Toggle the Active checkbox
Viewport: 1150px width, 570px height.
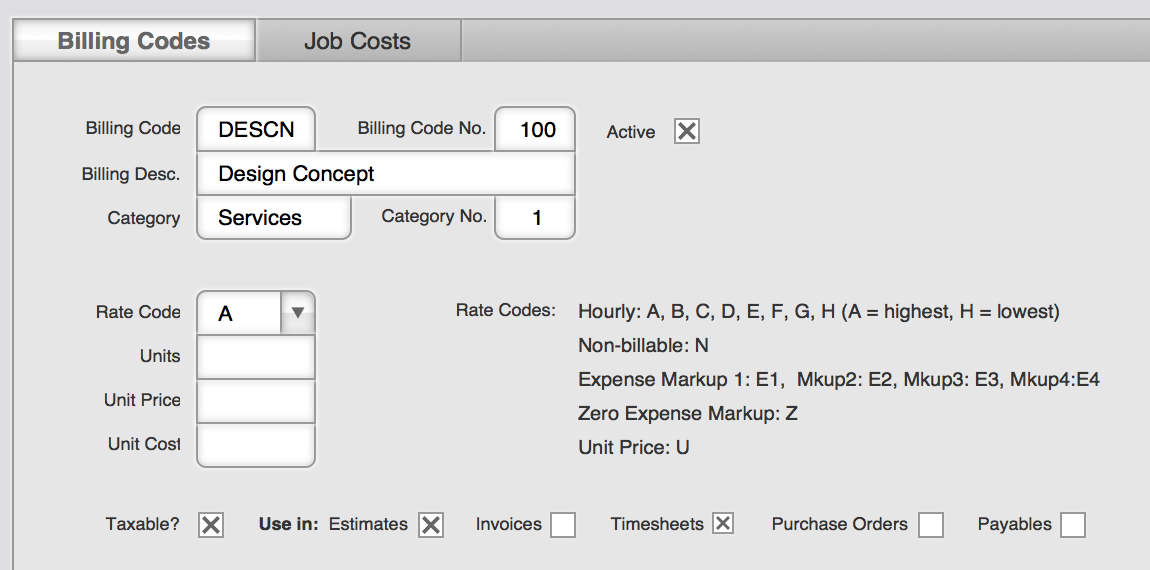[686, 131]
